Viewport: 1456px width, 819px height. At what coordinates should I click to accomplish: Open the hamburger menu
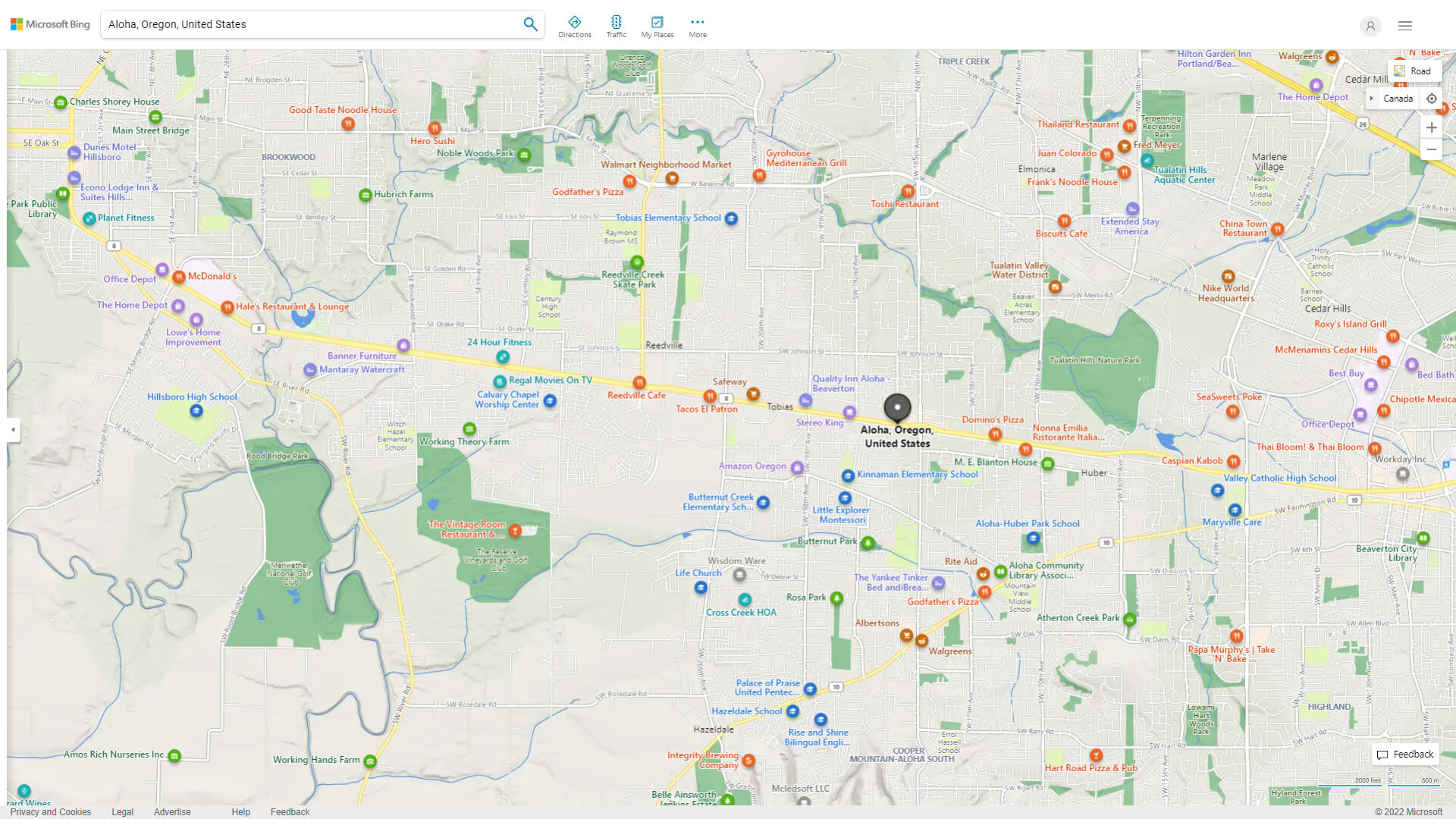tap(1404, 26)
